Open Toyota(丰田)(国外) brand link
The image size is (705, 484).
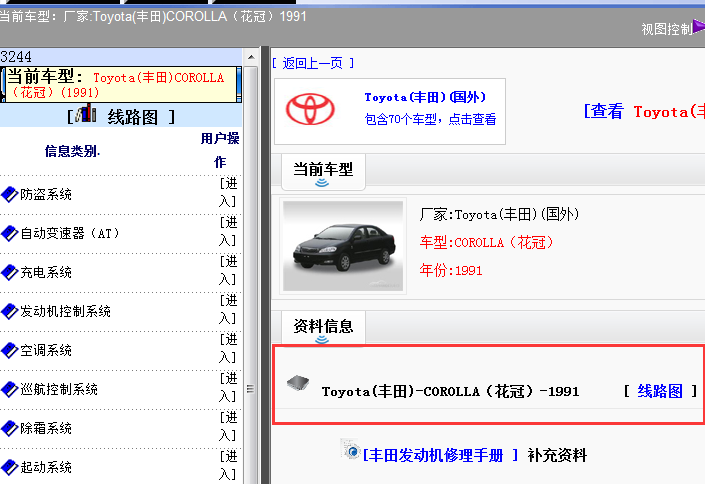pos(425,97)
